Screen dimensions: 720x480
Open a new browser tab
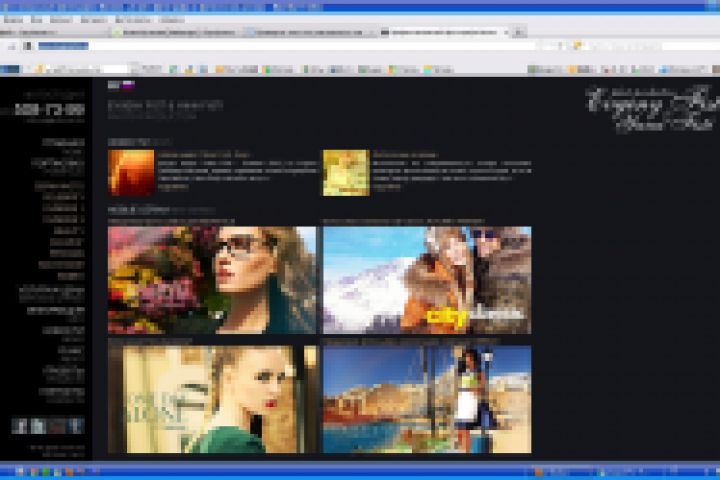tap(519, 32)
